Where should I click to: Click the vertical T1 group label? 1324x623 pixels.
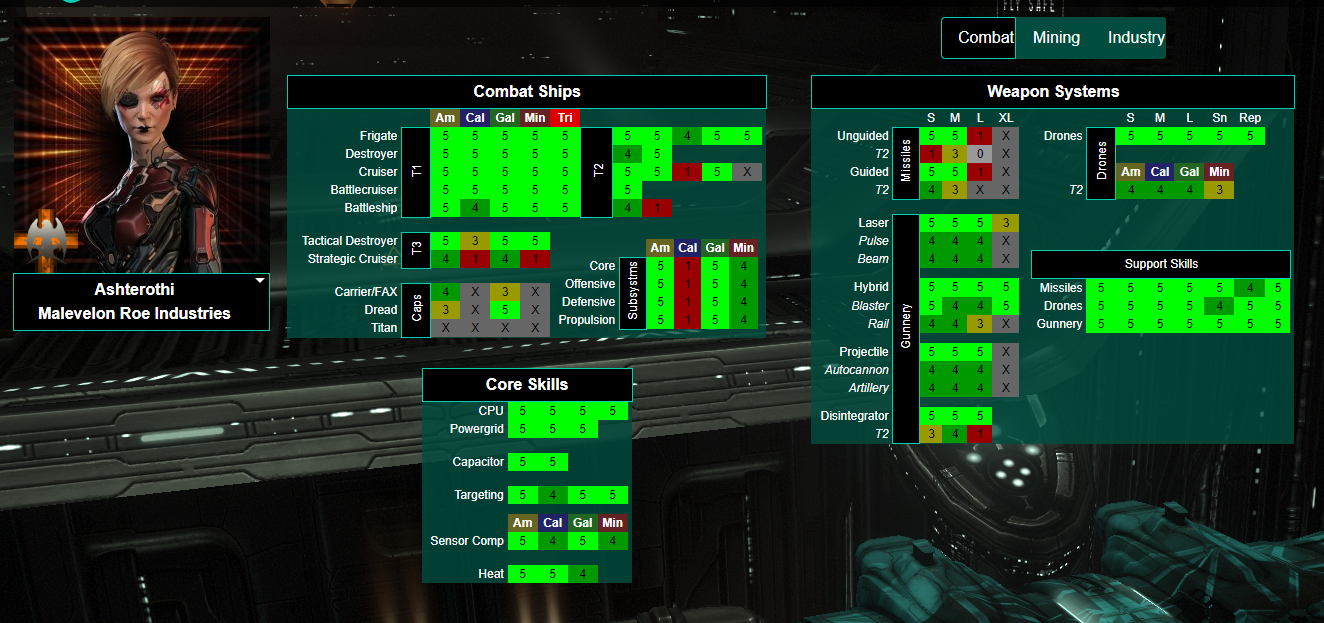415,172
